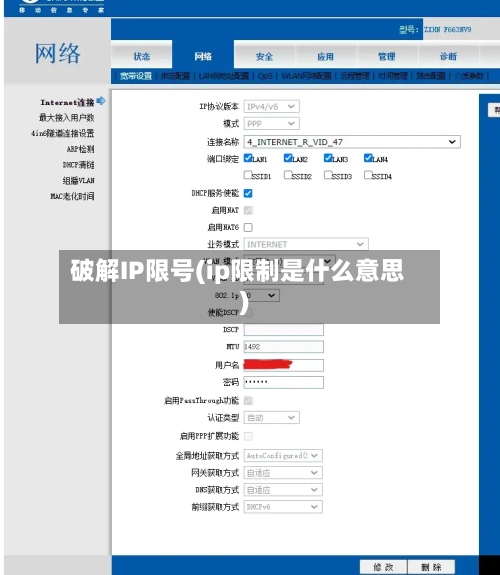
Task: Check the SSID4 binding checkbox
Action: click(x=368, y=175)
